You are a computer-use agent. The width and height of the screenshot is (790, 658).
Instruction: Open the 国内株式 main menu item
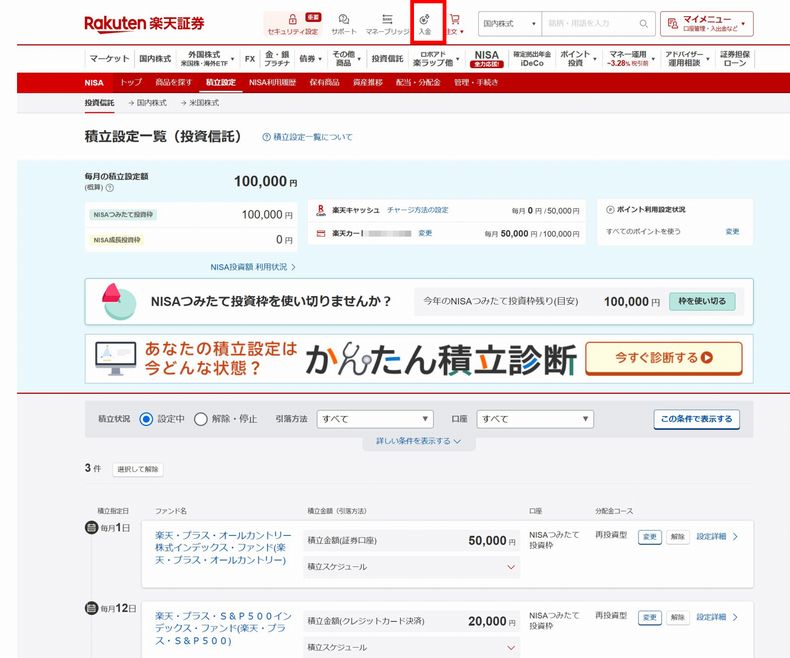(x=155, y=58)
